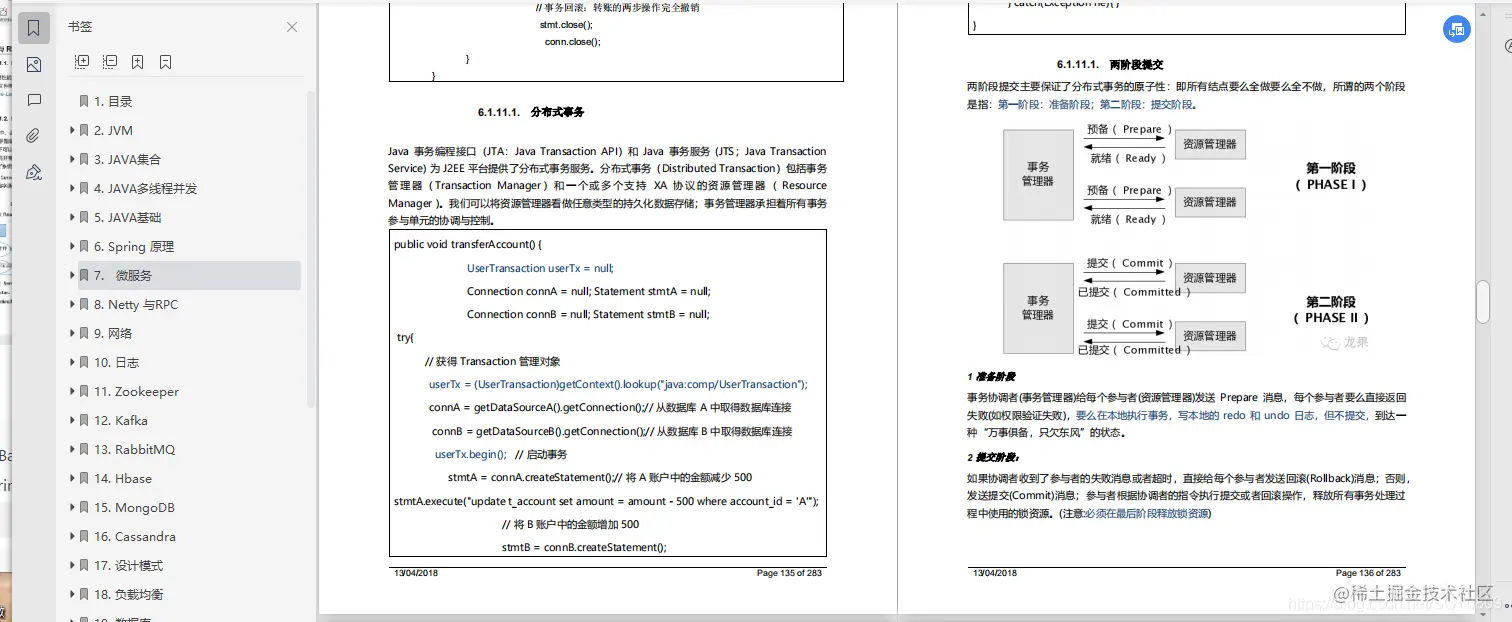Screen dimensions: 1512x622
Task: Click the document vertical scrollbar thumb
Action: pyautogui.click(x=1484, y=301)
